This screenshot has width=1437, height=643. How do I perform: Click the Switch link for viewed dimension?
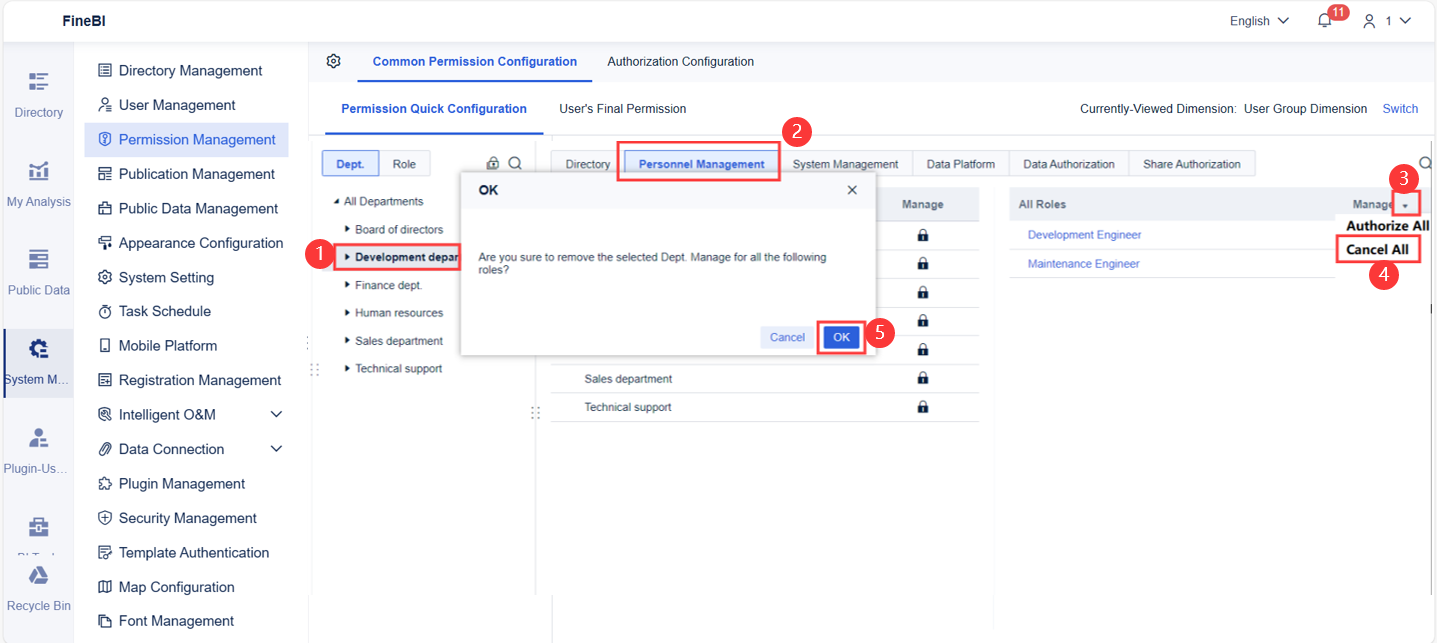[1399, 109]
